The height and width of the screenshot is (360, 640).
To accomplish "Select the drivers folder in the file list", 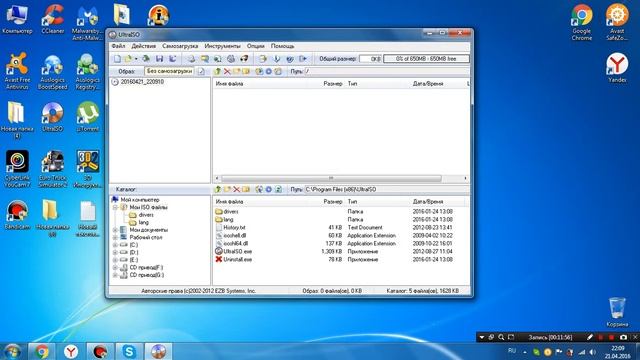I will click(x=231, y=212).
